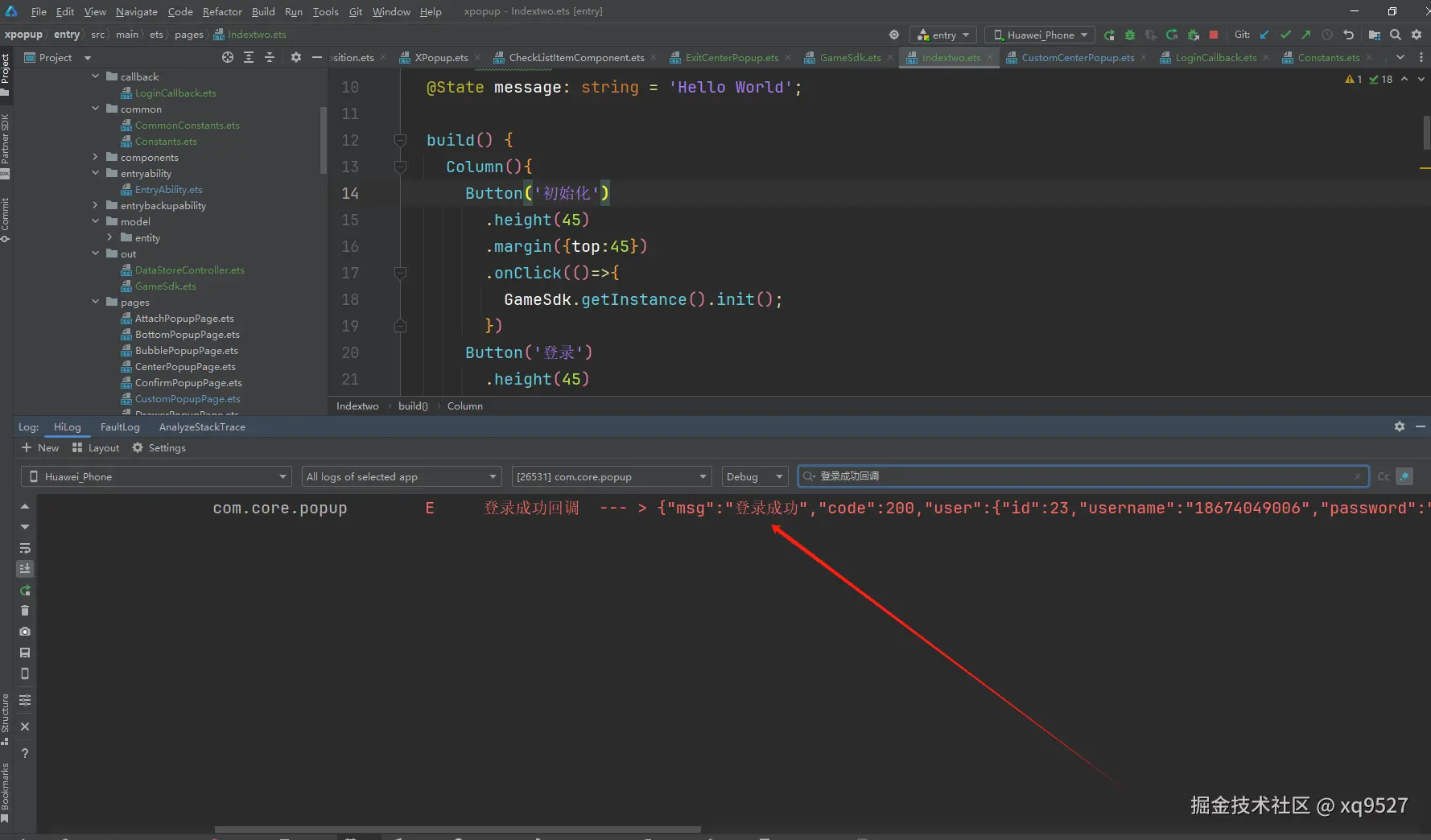The image size is (1431, 840).
Task: Click the Git update project arrow
Action: (1264, 35)
